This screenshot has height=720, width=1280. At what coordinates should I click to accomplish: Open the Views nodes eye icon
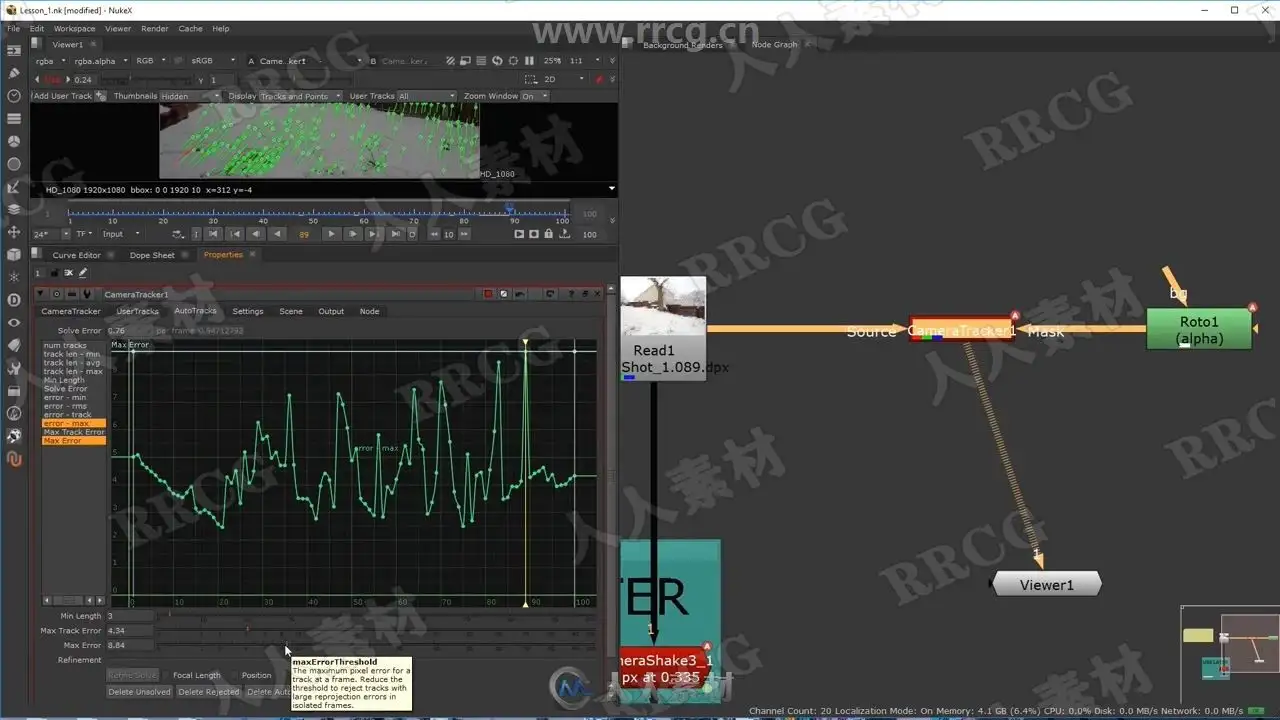click(x=14, y=323)
